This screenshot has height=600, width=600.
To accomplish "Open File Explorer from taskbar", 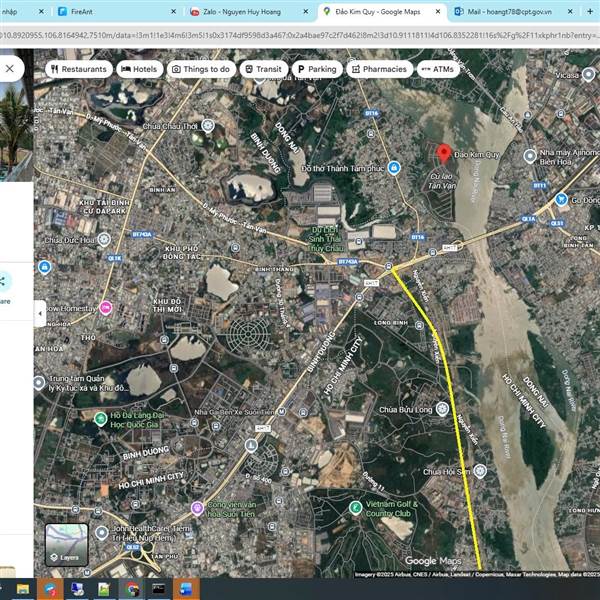I will [23, 589].
